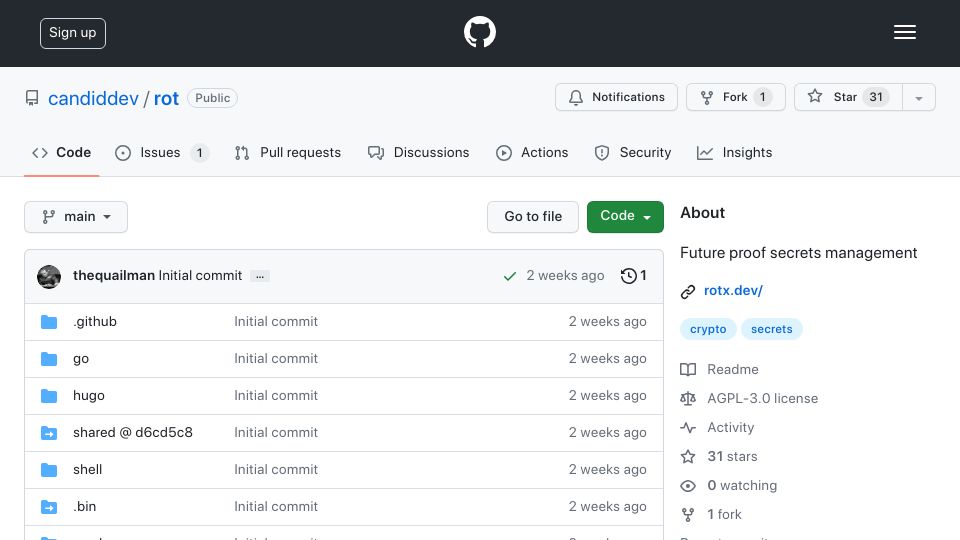This screenshot has height=540, width=960.
Task: Open the main branch dropdown
Action: (76, 217)
